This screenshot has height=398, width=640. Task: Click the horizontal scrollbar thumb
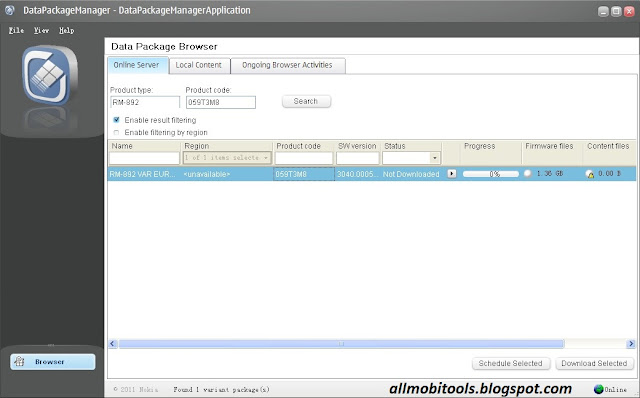click(341, 344)
